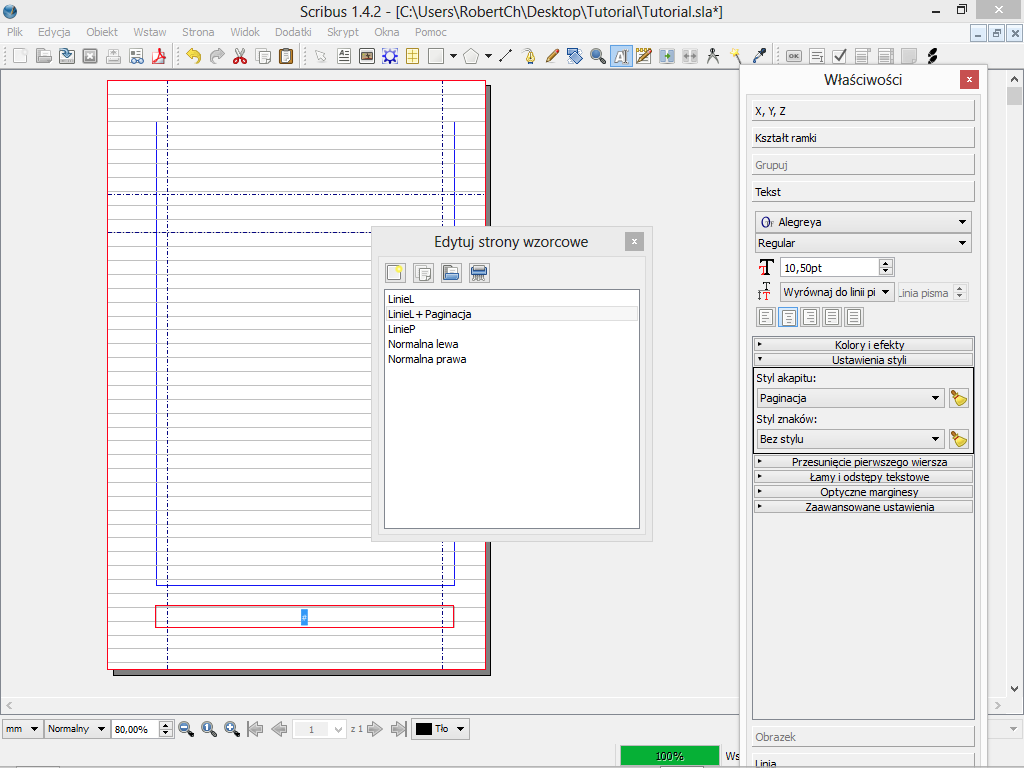Select the Bezier pen tool
The height and width of the screenshot is (768, 1024).
tap(529, 56)
